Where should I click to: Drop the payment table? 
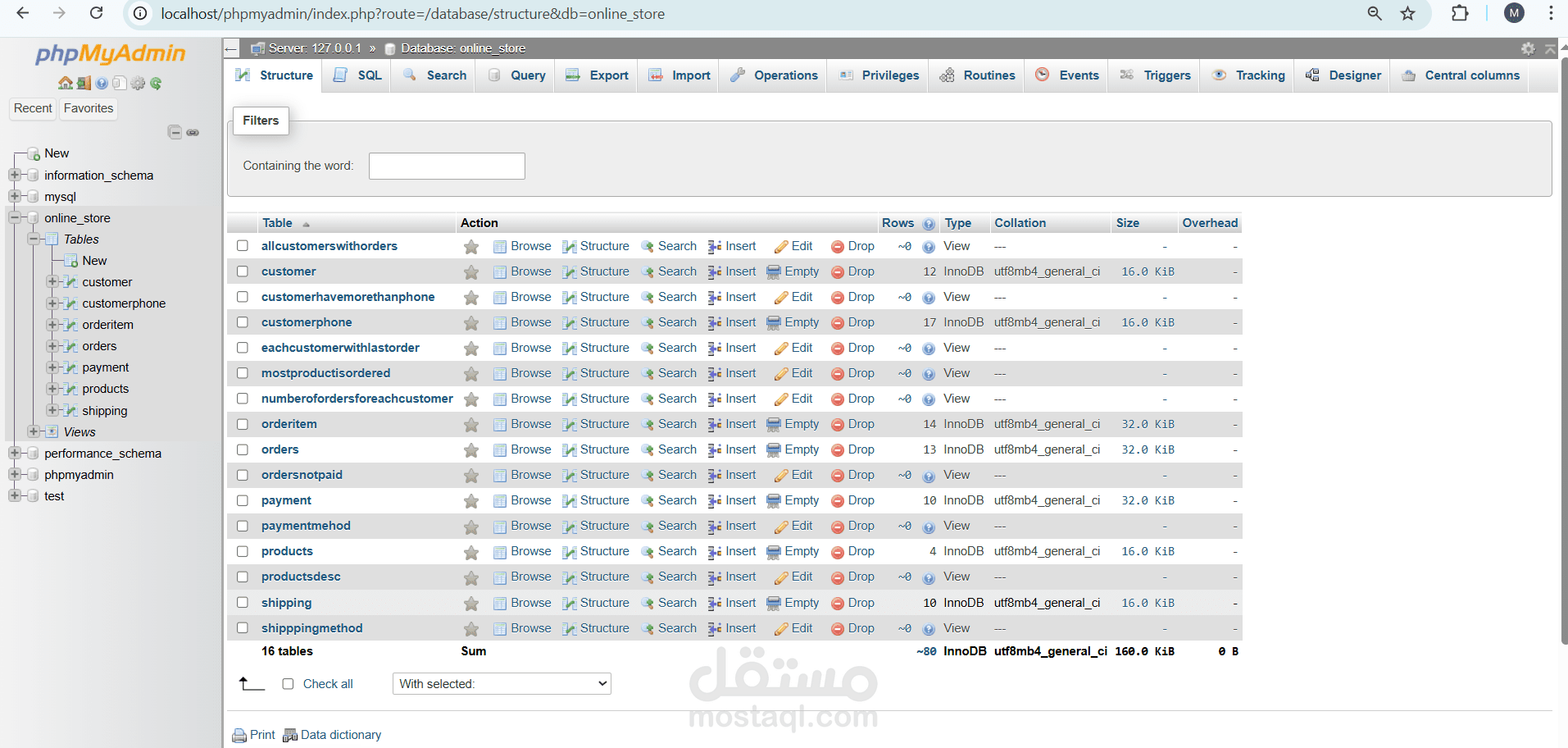pos(860,500)
